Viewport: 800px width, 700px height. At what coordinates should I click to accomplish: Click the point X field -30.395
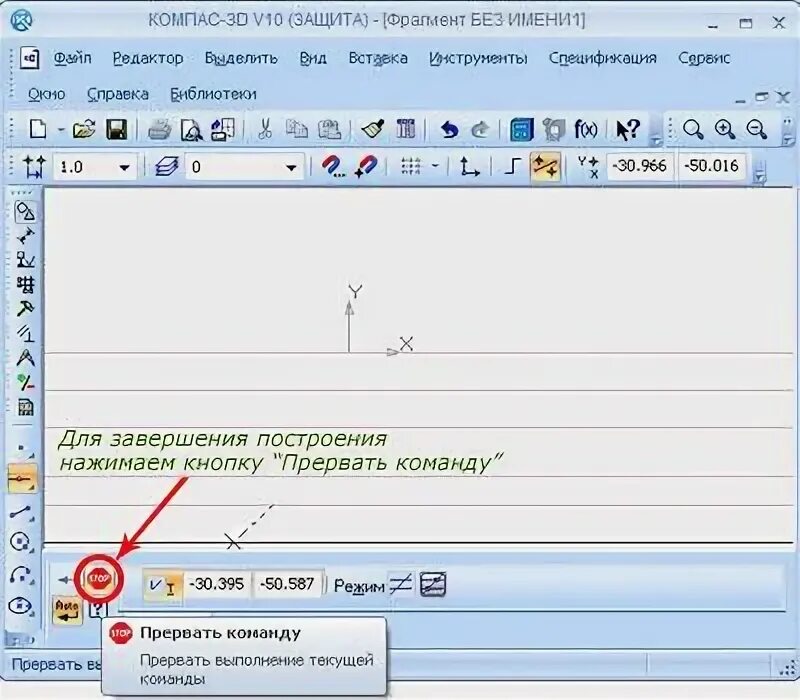pyautogui.click(x=216, y=584)
